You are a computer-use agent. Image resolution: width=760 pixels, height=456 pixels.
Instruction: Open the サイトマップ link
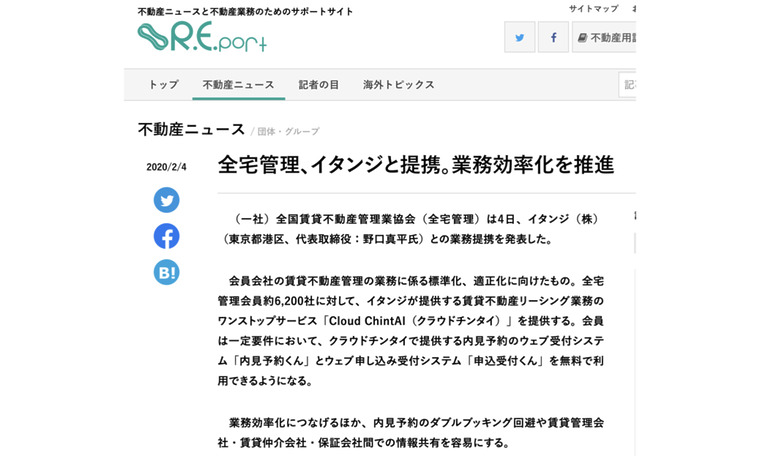(x=593, y=9)
